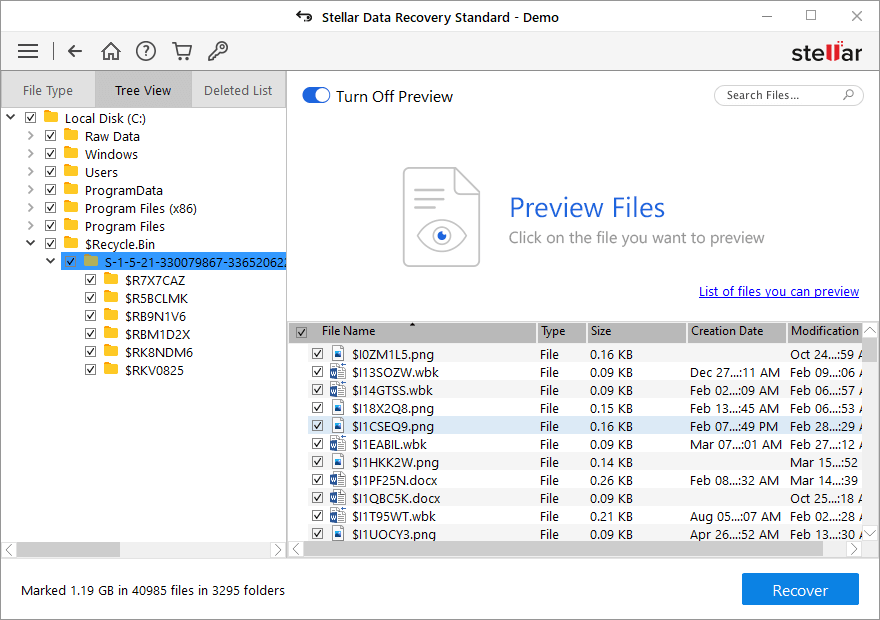Go to the home screen icon
This screenshot has width=880, height=620.
pos(111,51)
